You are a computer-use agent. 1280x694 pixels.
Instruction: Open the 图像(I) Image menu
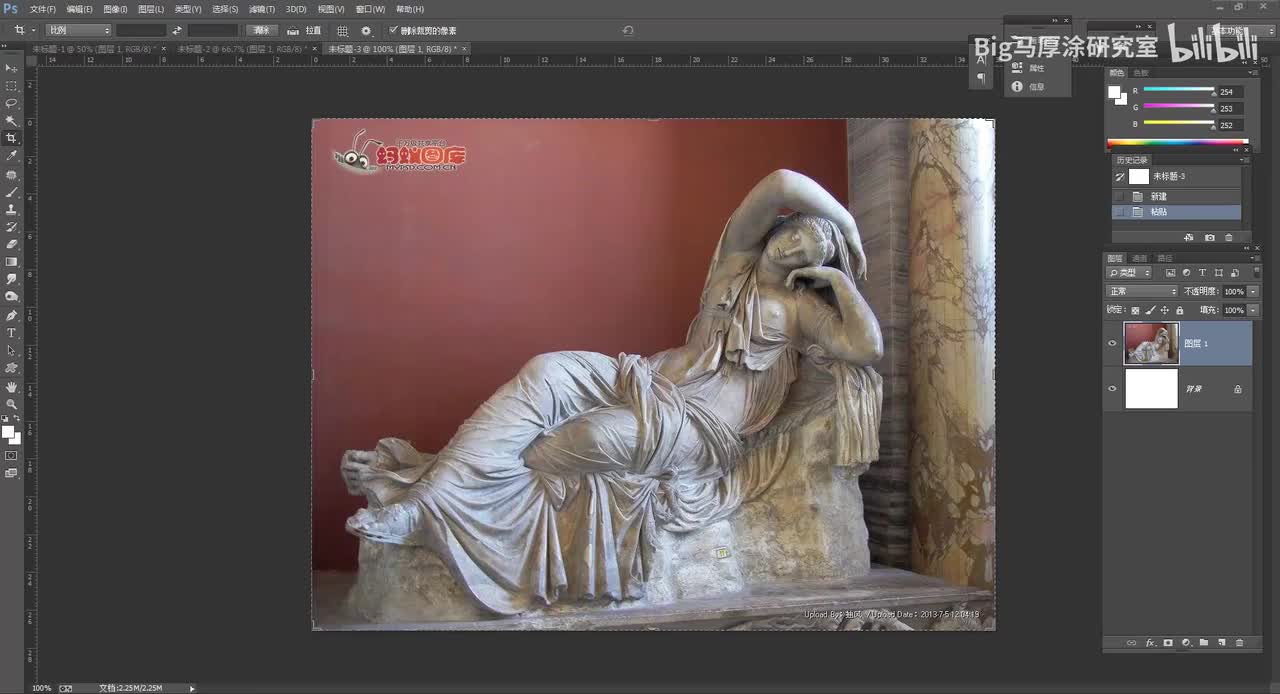115,9
